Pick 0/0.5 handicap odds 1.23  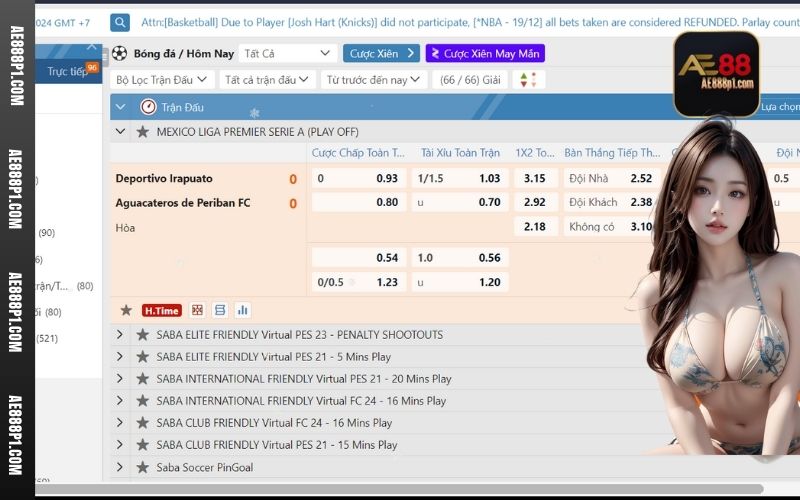point(359,282)
